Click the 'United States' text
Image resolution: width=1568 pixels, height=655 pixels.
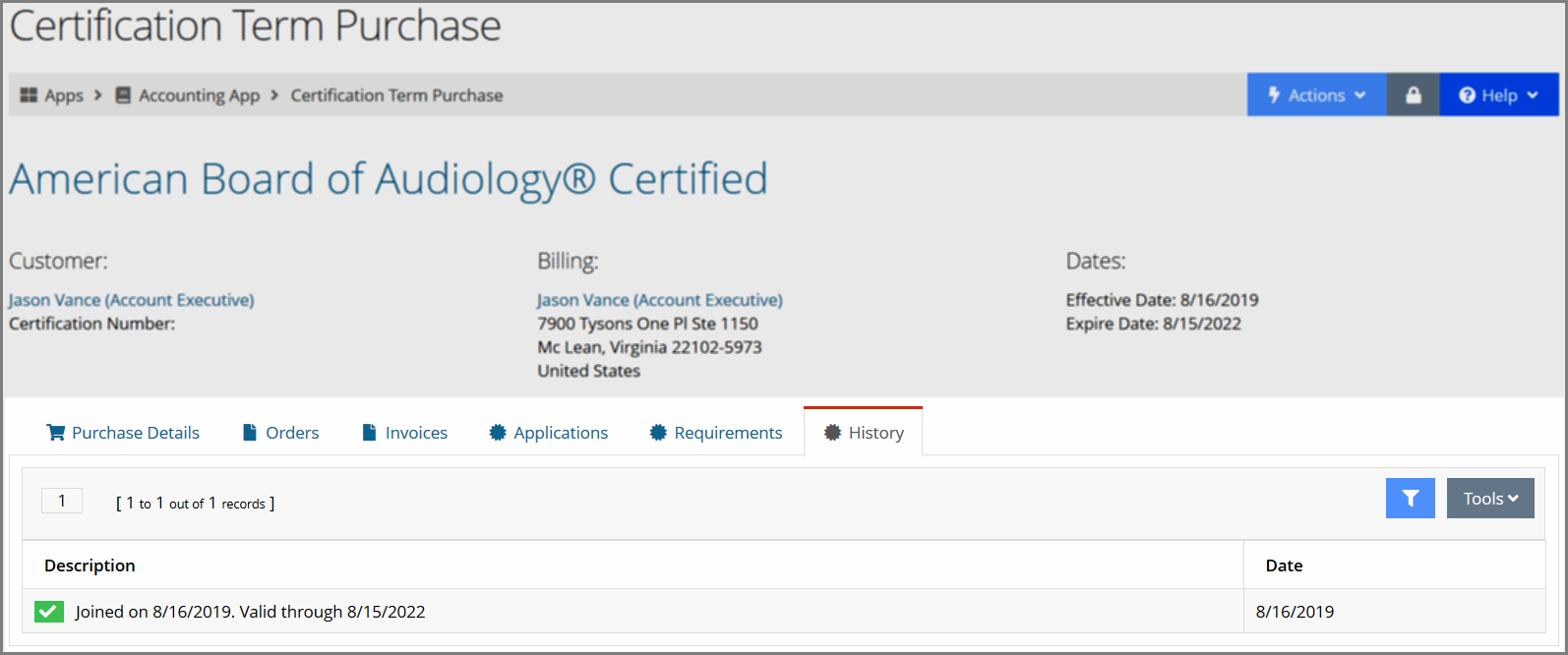588,371
